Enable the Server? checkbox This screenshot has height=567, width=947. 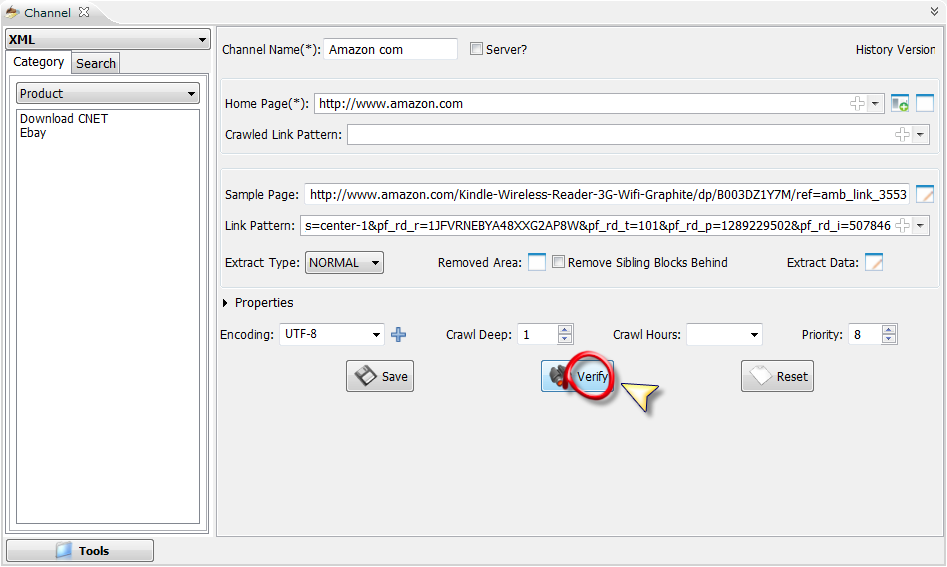(x=476, y=49)
